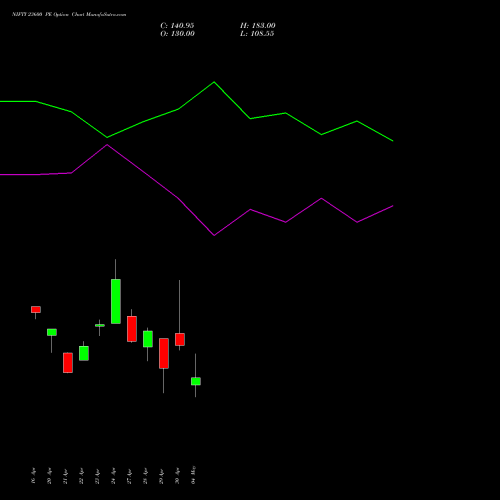The width and height of the screenshot is (500, 500).
Task: Click the low value L: 108.55
Action: pyautogui.click(x=257, y=34)
